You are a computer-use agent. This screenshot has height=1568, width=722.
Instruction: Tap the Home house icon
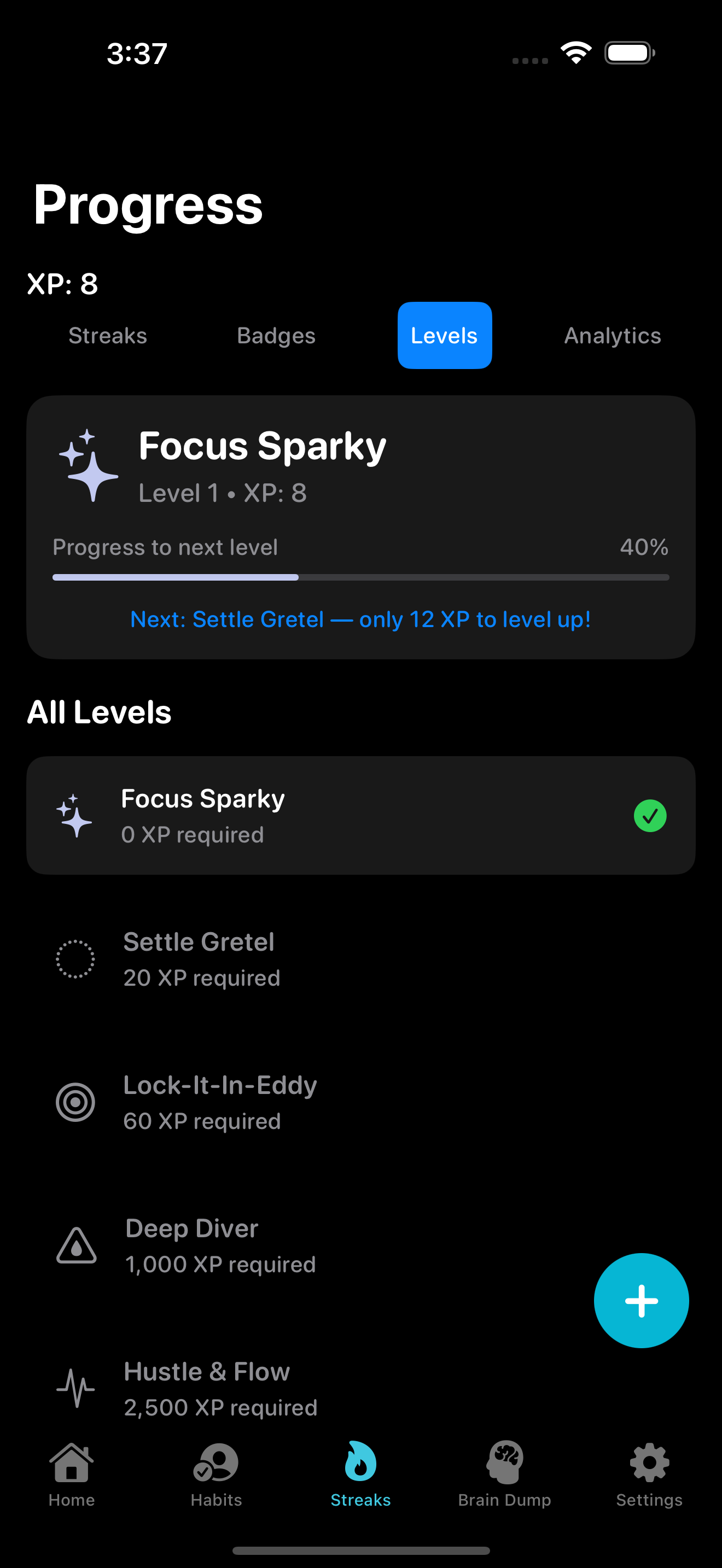[x=71, y=1464]
